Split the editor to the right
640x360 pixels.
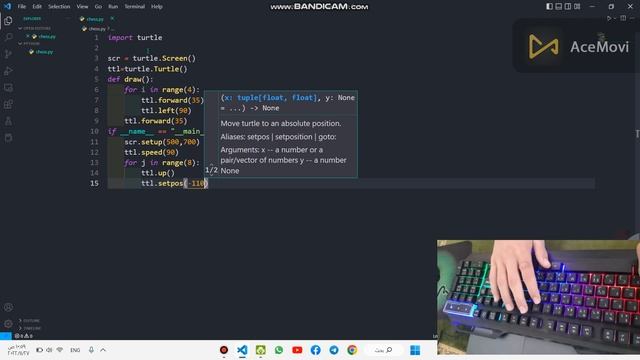click(623, 18)
